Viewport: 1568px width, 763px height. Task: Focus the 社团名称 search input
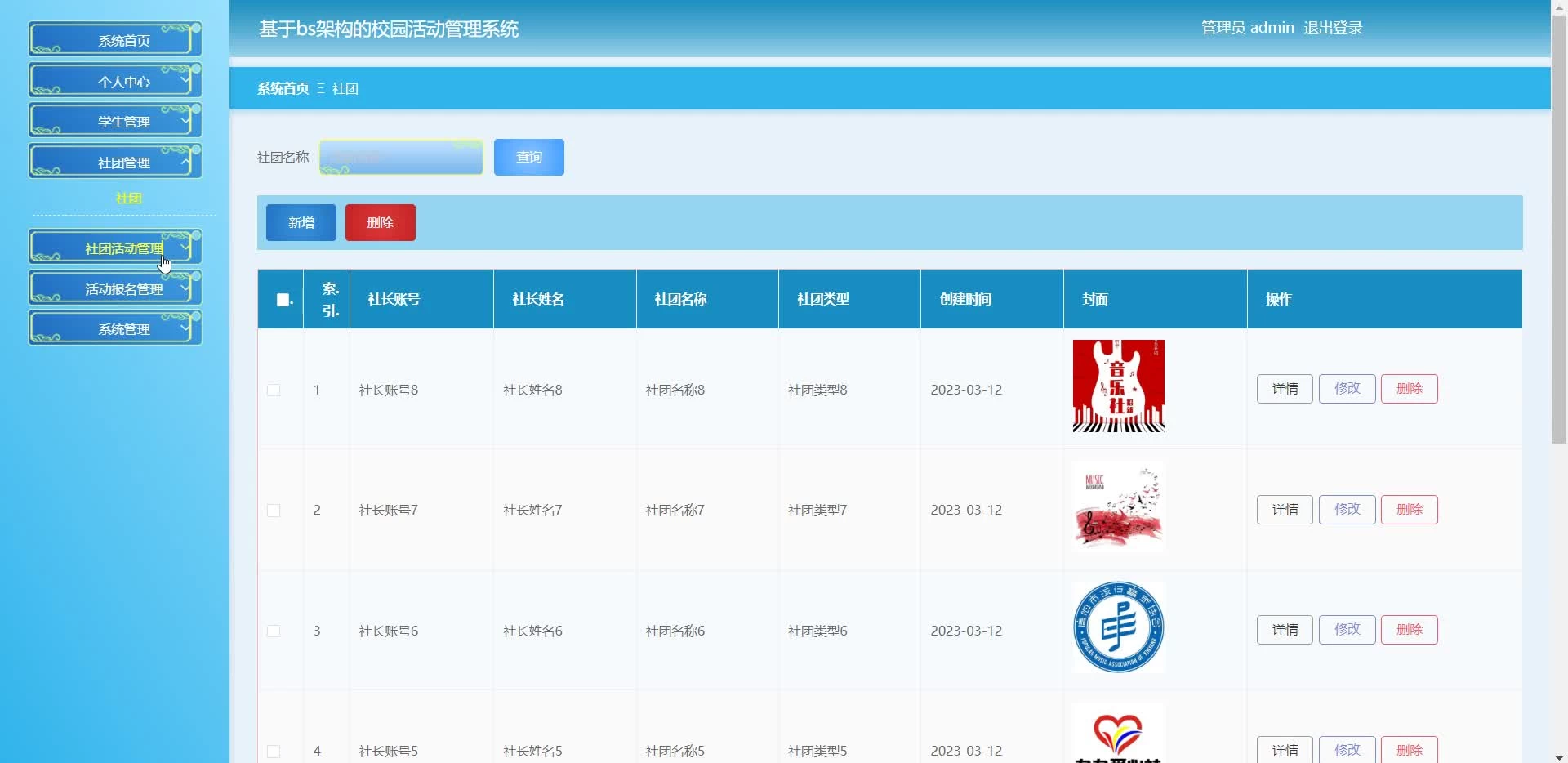point(401,157)
